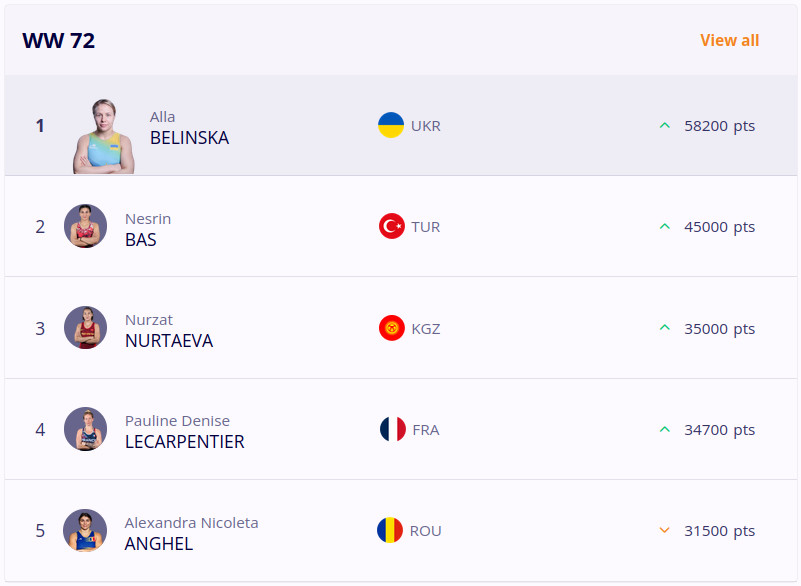
Task: Click Alla Belinska's athlete photo
Action: pyautogui.click(x=104, y=136)
